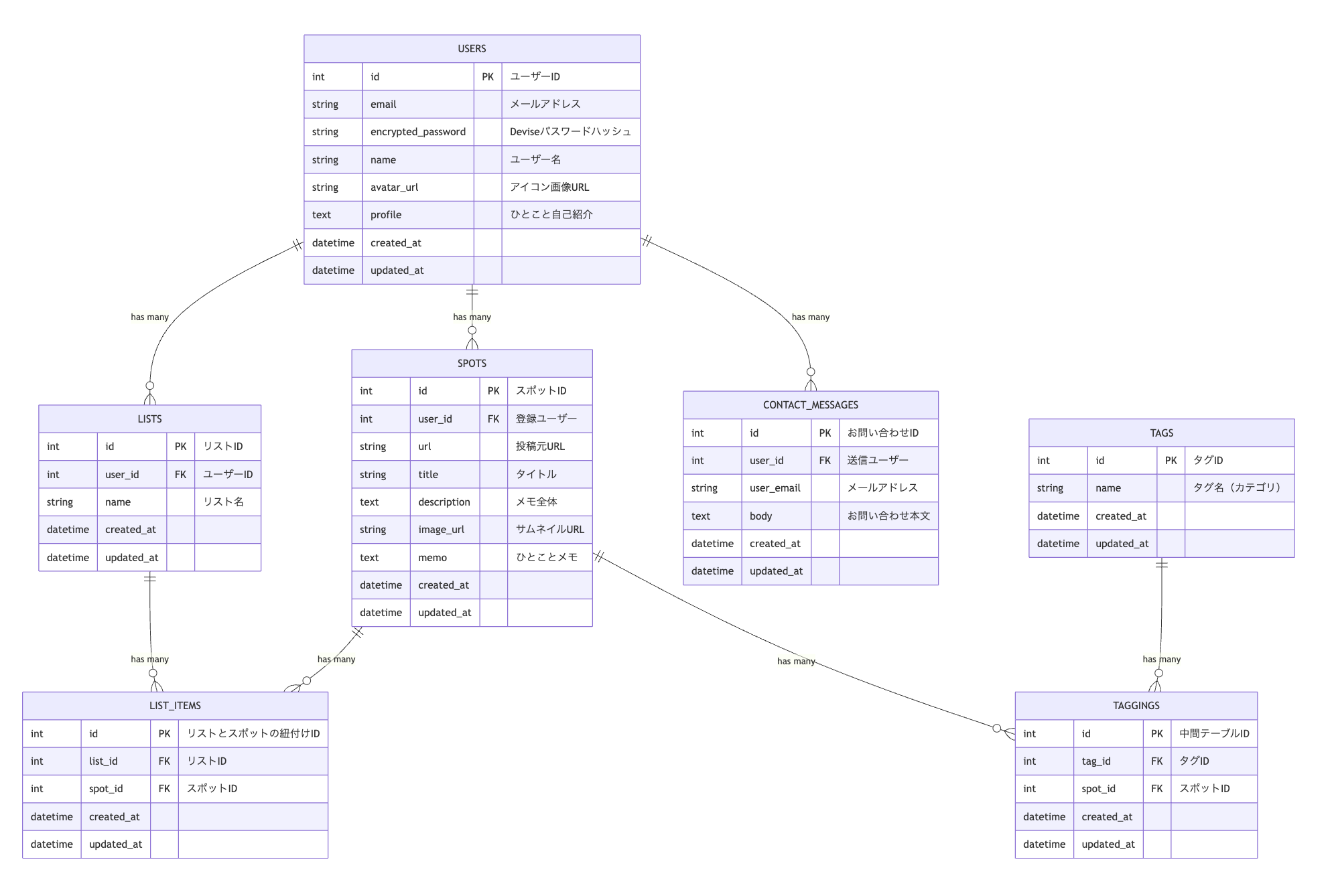Click the image_url field in SPOTS
The height and width of the screenshot is (896, 1332).
(441, 530)
